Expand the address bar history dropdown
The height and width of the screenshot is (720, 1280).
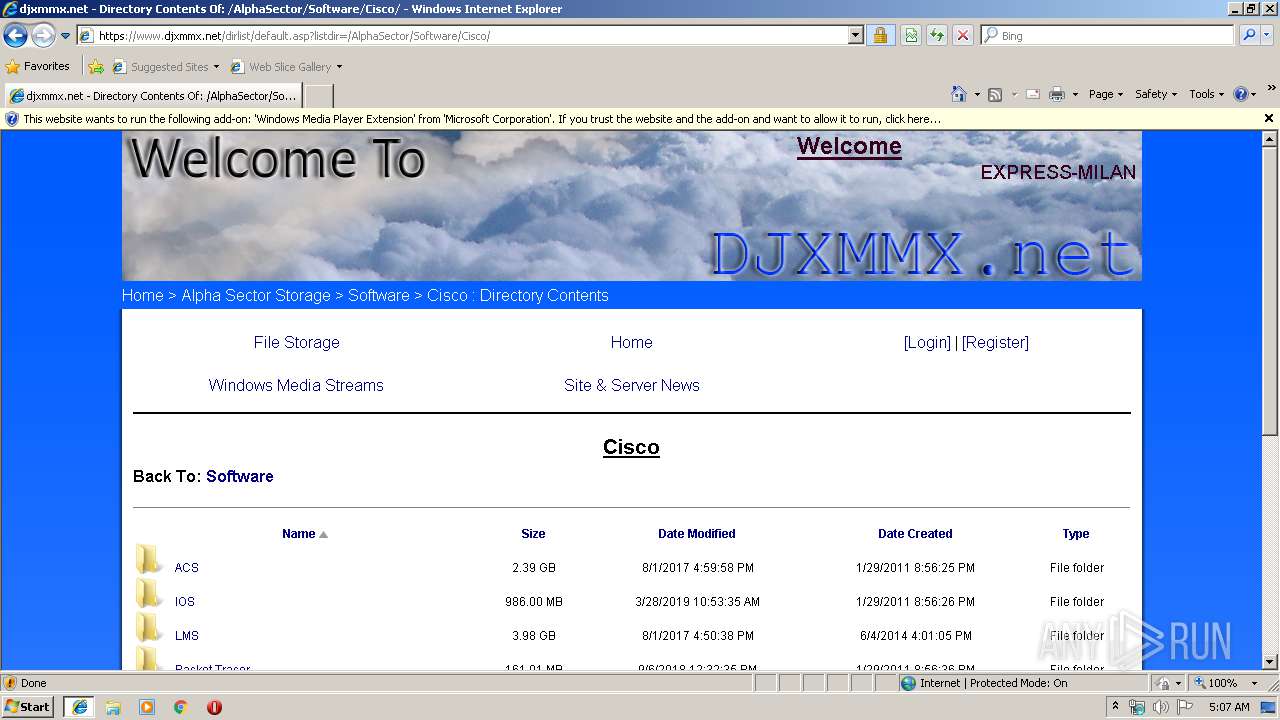click(x=855, y=35)
